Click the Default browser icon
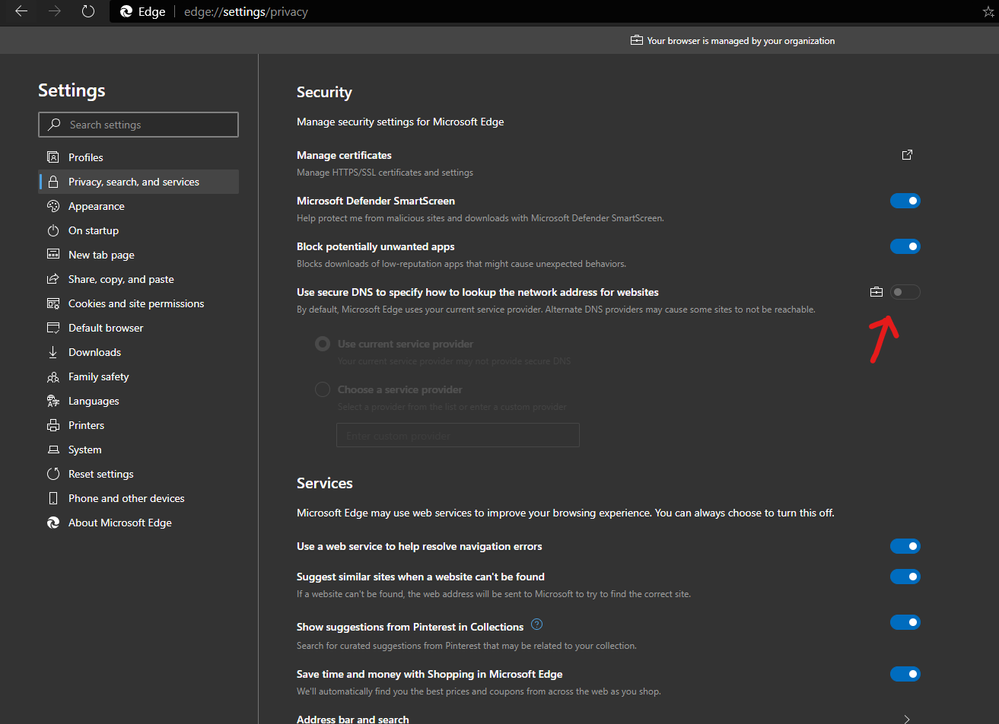The height and width of the screenshot is (724, 999). 53,328
